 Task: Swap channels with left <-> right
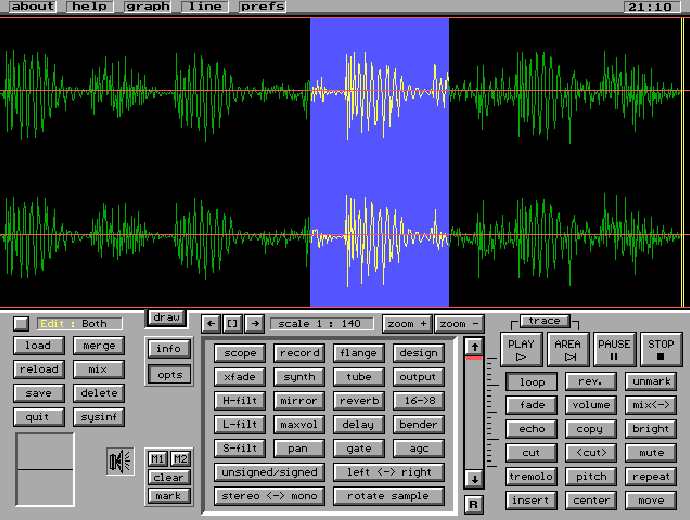(x=389, y=472)
